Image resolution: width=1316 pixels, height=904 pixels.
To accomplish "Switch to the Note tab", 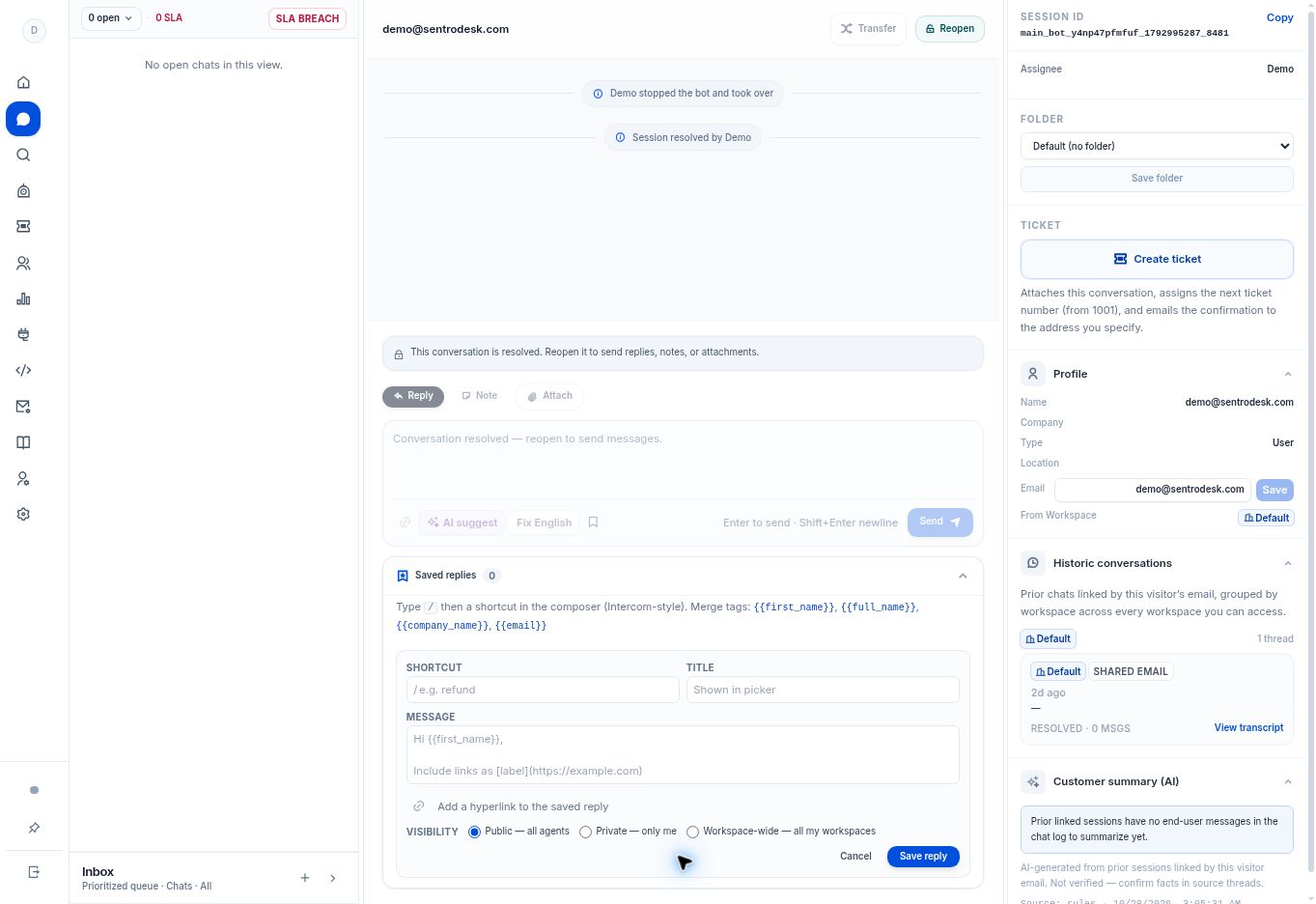I will point(480,396).
